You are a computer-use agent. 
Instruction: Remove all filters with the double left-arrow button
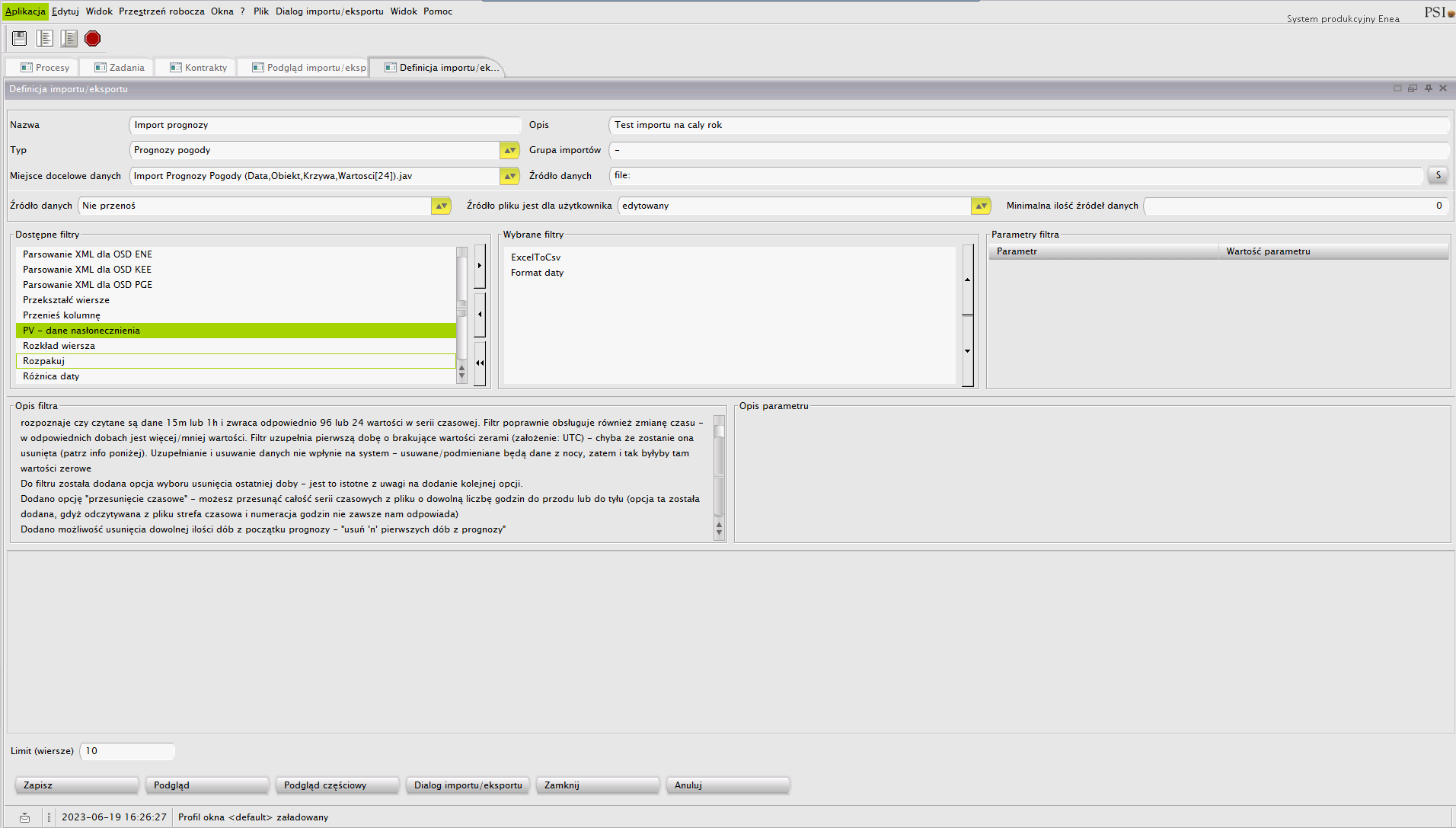point(480,363)
